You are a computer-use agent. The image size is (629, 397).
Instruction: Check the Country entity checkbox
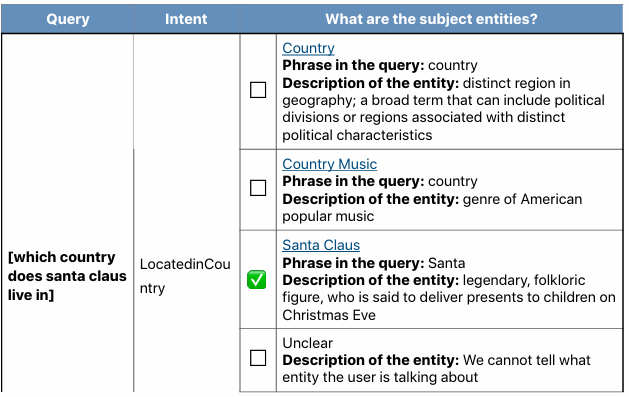point(258,90)
